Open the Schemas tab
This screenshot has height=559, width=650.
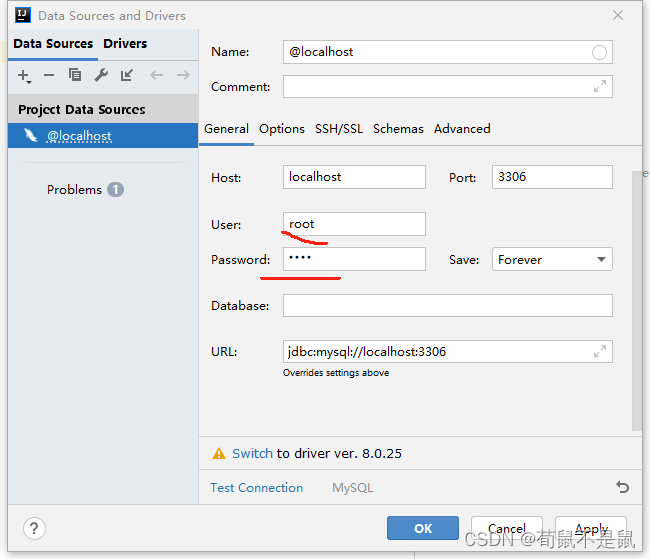pyautogui.click(x=398, y=129)
